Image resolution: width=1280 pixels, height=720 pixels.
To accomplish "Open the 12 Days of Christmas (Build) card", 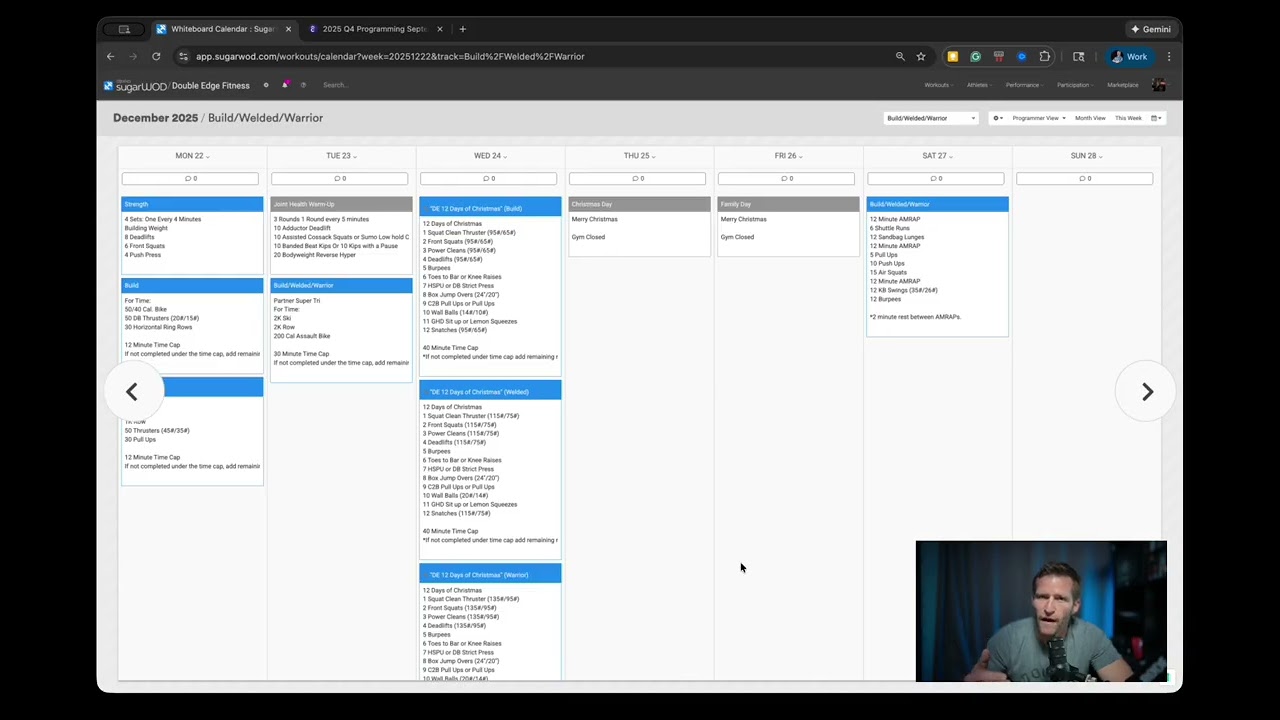I will click(490, 287).
